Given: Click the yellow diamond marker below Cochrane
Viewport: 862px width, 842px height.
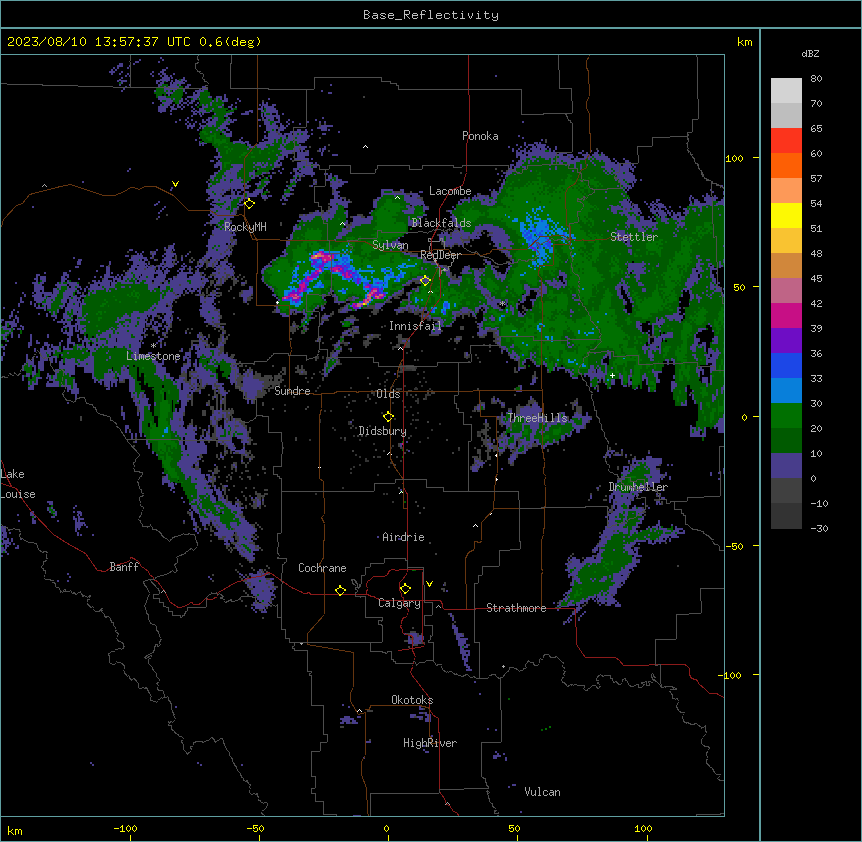Looking at the screenshot, I should [x=340, y=590].
